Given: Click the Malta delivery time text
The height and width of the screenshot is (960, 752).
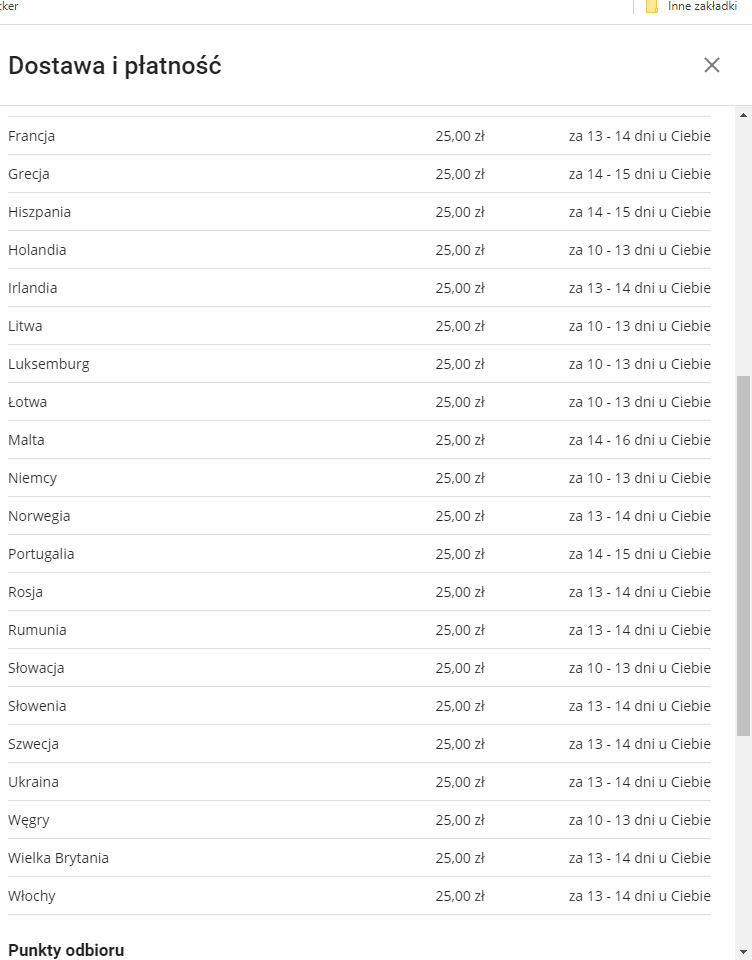Looking at the screenshot, I should tap(640, 440).
